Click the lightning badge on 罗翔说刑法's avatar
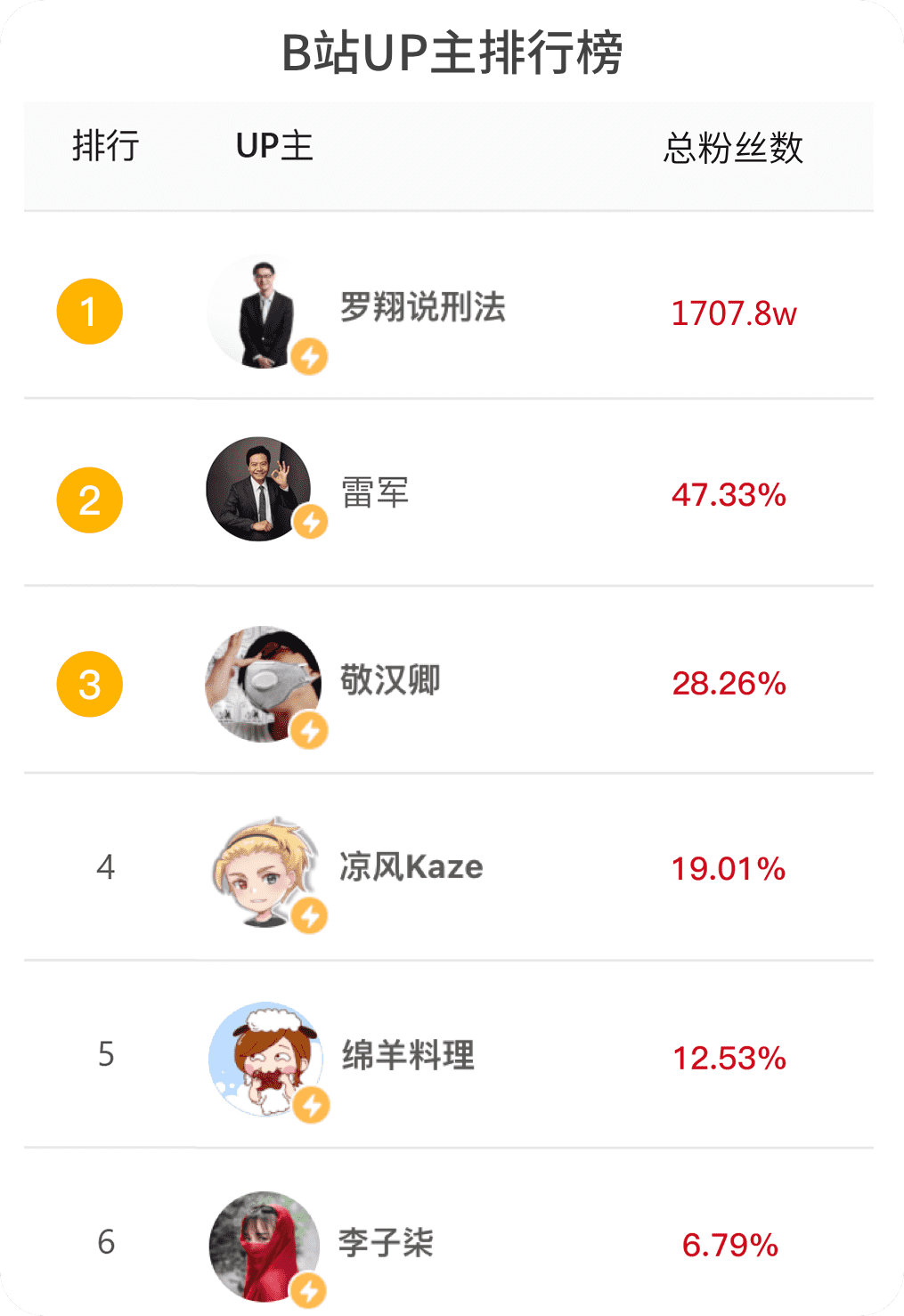Viewport: 904px width, 1316px height. (x=309, y=357)
